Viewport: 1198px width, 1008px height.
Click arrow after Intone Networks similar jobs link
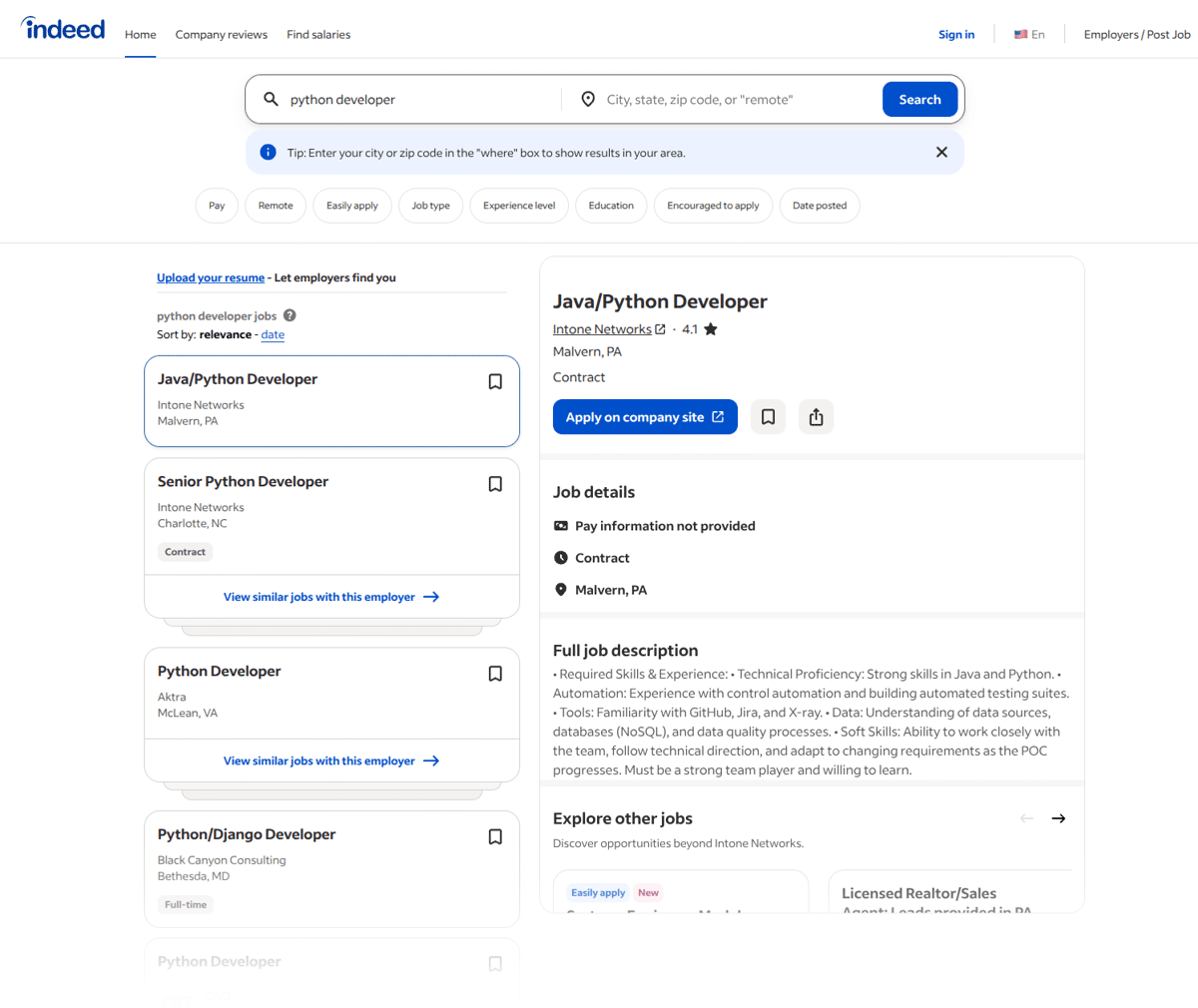(x=431, y=597)
